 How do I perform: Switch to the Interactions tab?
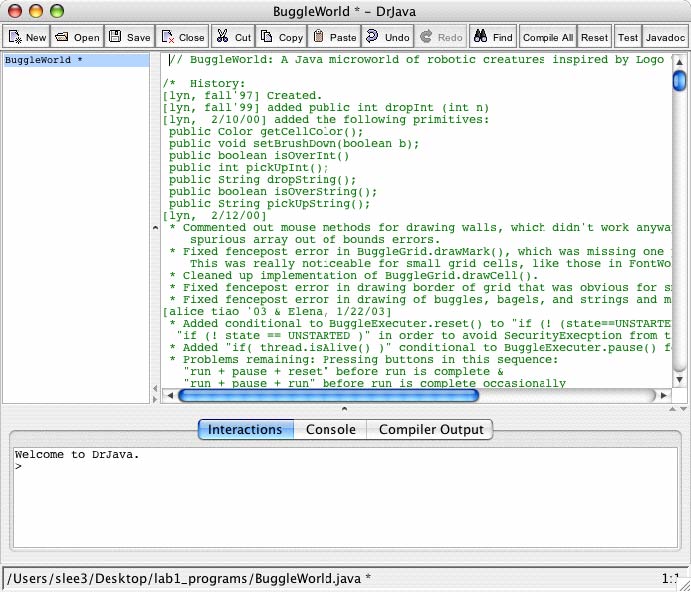coord(245,429)
